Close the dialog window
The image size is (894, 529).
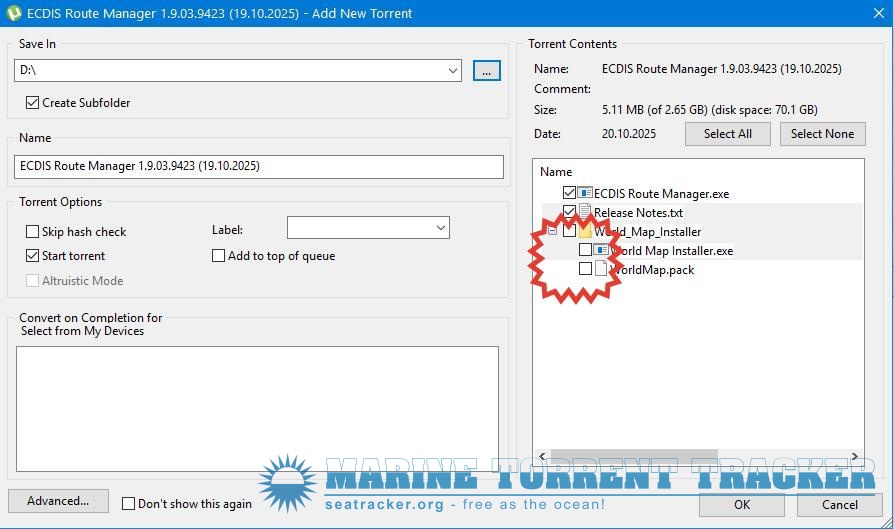[879, 13]
